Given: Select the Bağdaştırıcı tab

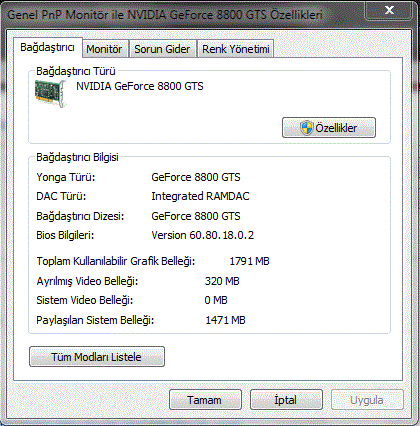Looking at the screenshot, I should pyautogui.click(x=47, y=47).
